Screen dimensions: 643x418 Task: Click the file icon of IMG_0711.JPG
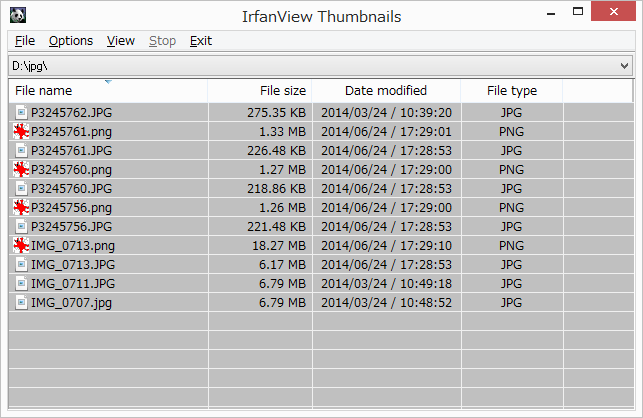pyautogui.click(x=21, y=284)
